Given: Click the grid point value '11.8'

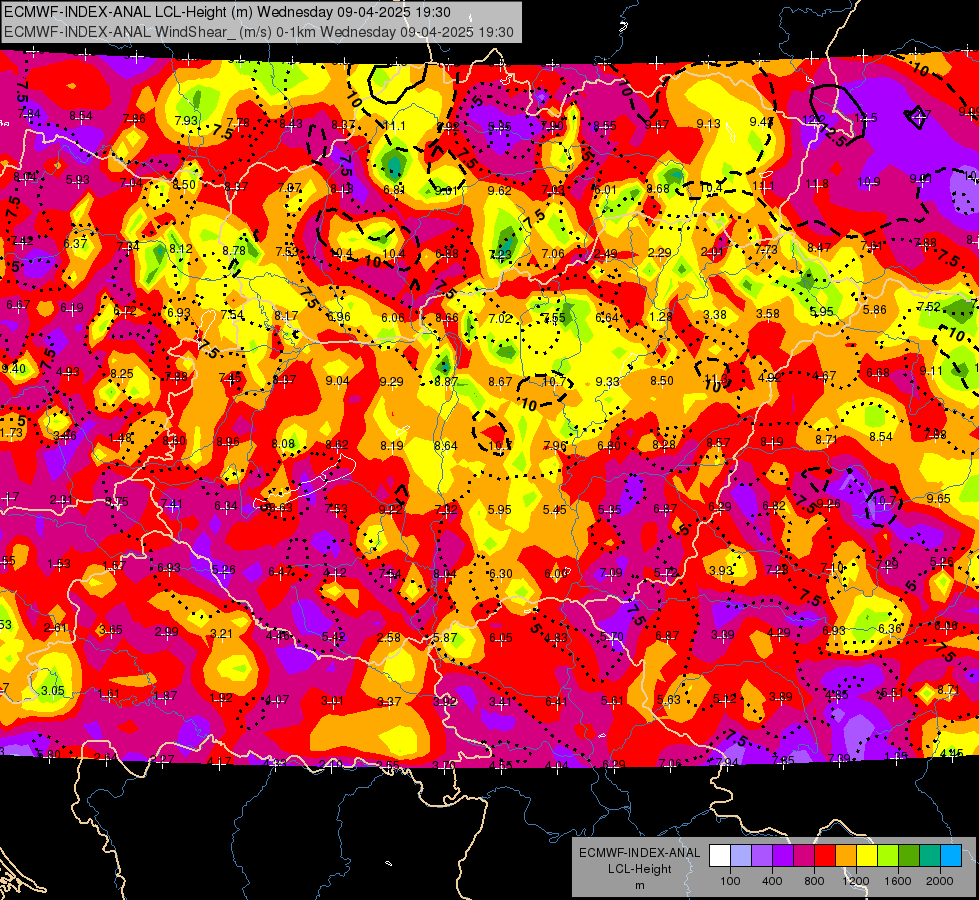Looking at the screenshot, I should (817, 183).
